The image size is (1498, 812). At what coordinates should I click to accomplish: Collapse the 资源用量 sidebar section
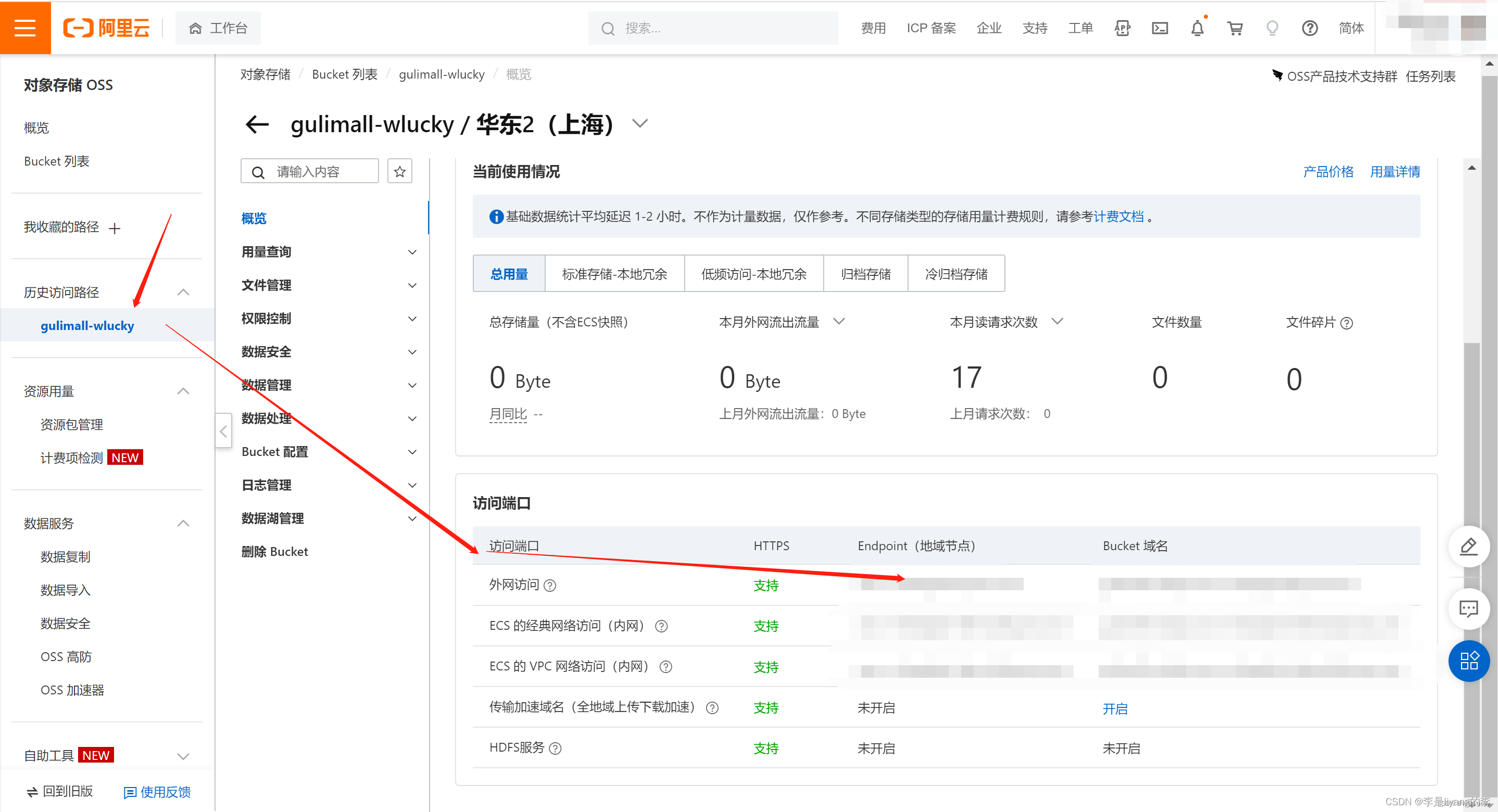(184, 391)
